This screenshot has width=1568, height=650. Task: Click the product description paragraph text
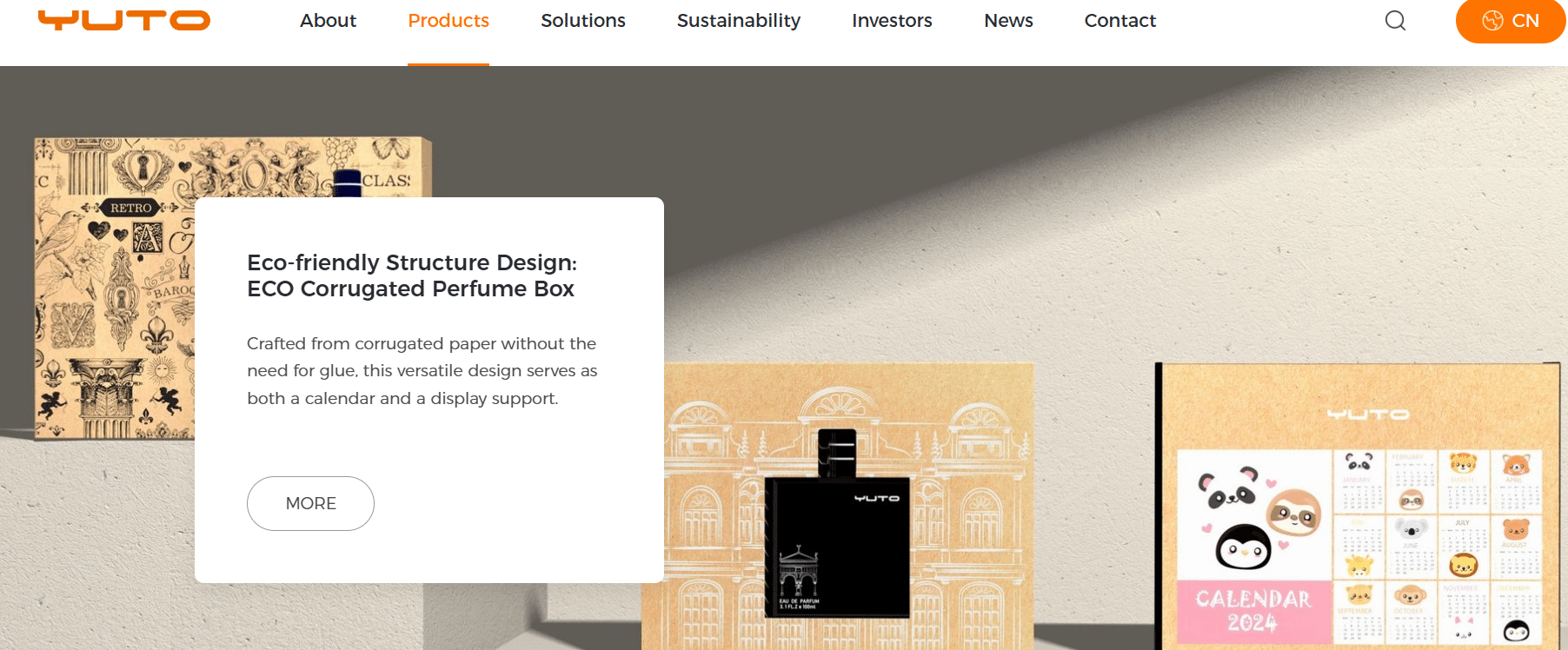[422, 371]
